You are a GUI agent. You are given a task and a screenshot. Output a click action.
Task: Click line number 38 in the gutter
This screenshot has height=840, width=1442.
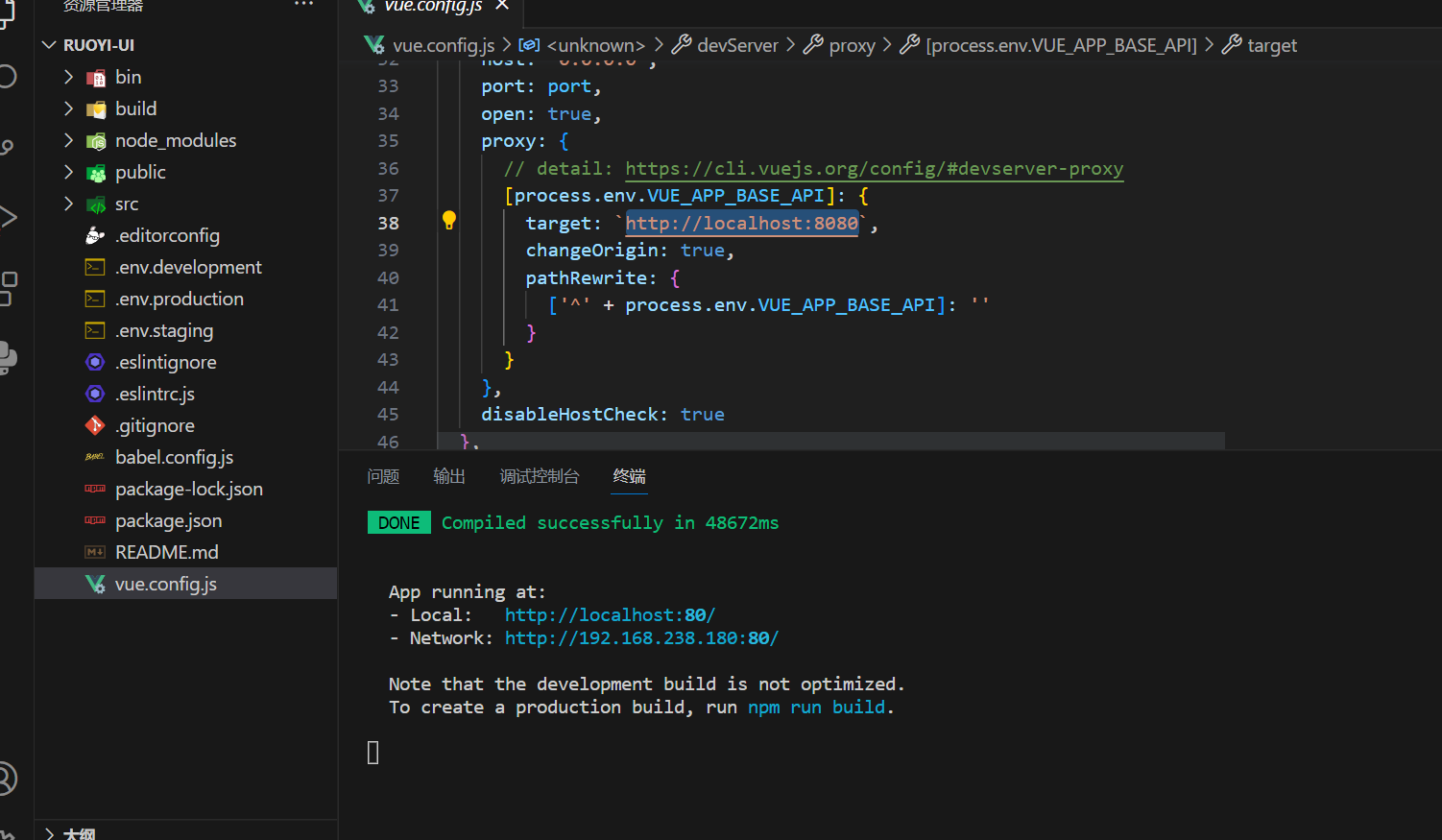(x=388, y=224)
